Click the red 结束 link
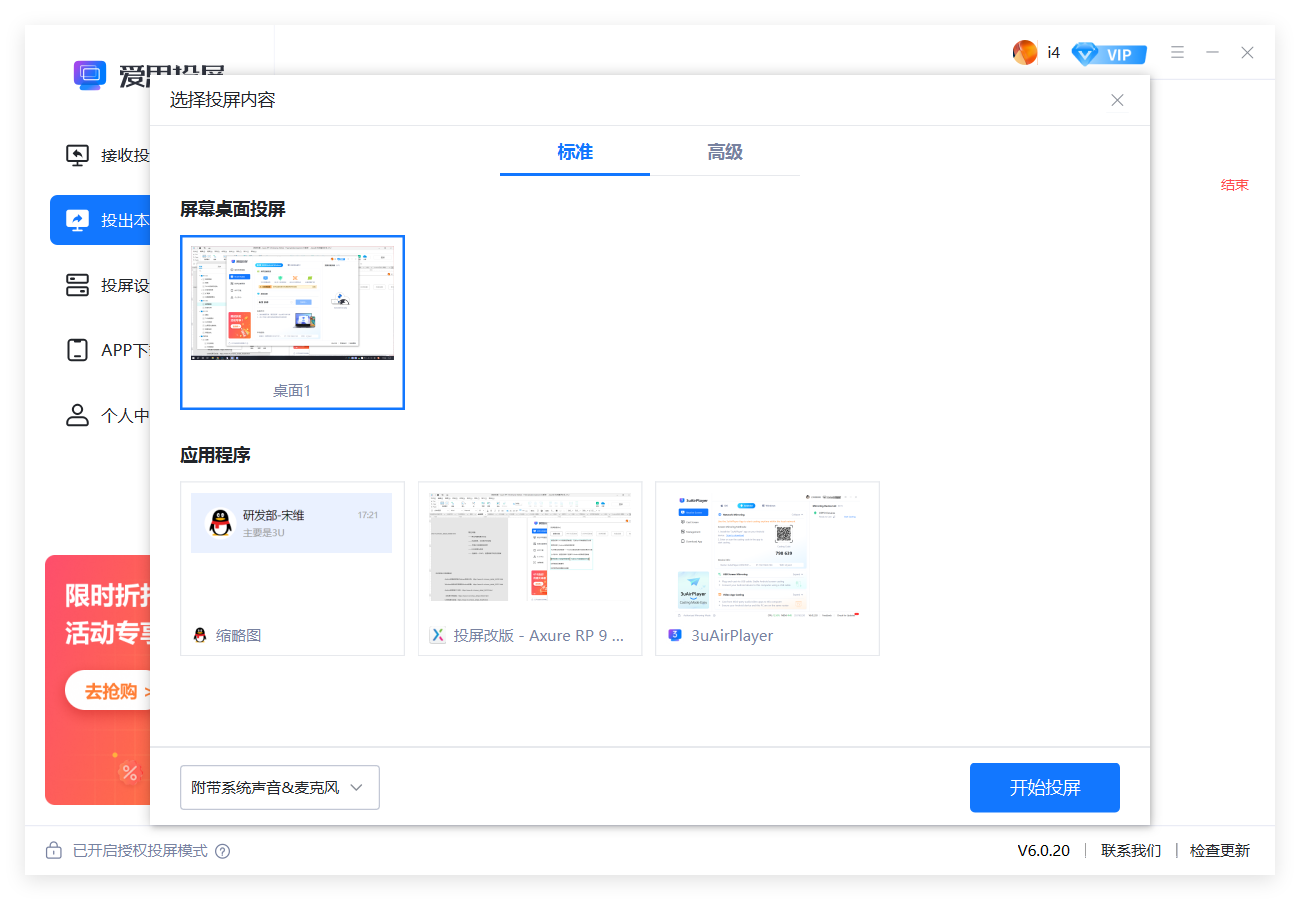This screenshot has height=900, width=1300. pyautogui.click(x=1235, y=184)
